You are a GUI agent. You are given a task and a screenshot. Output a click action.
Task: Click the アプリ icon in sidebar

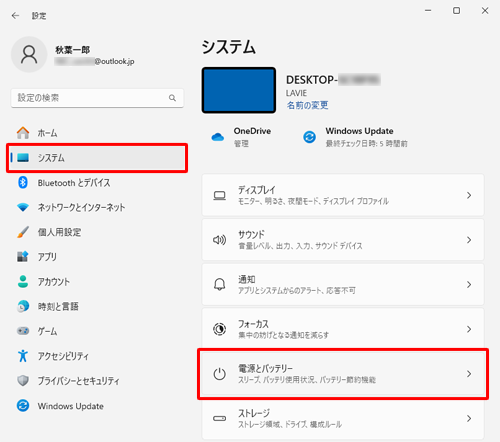(23, 256)
